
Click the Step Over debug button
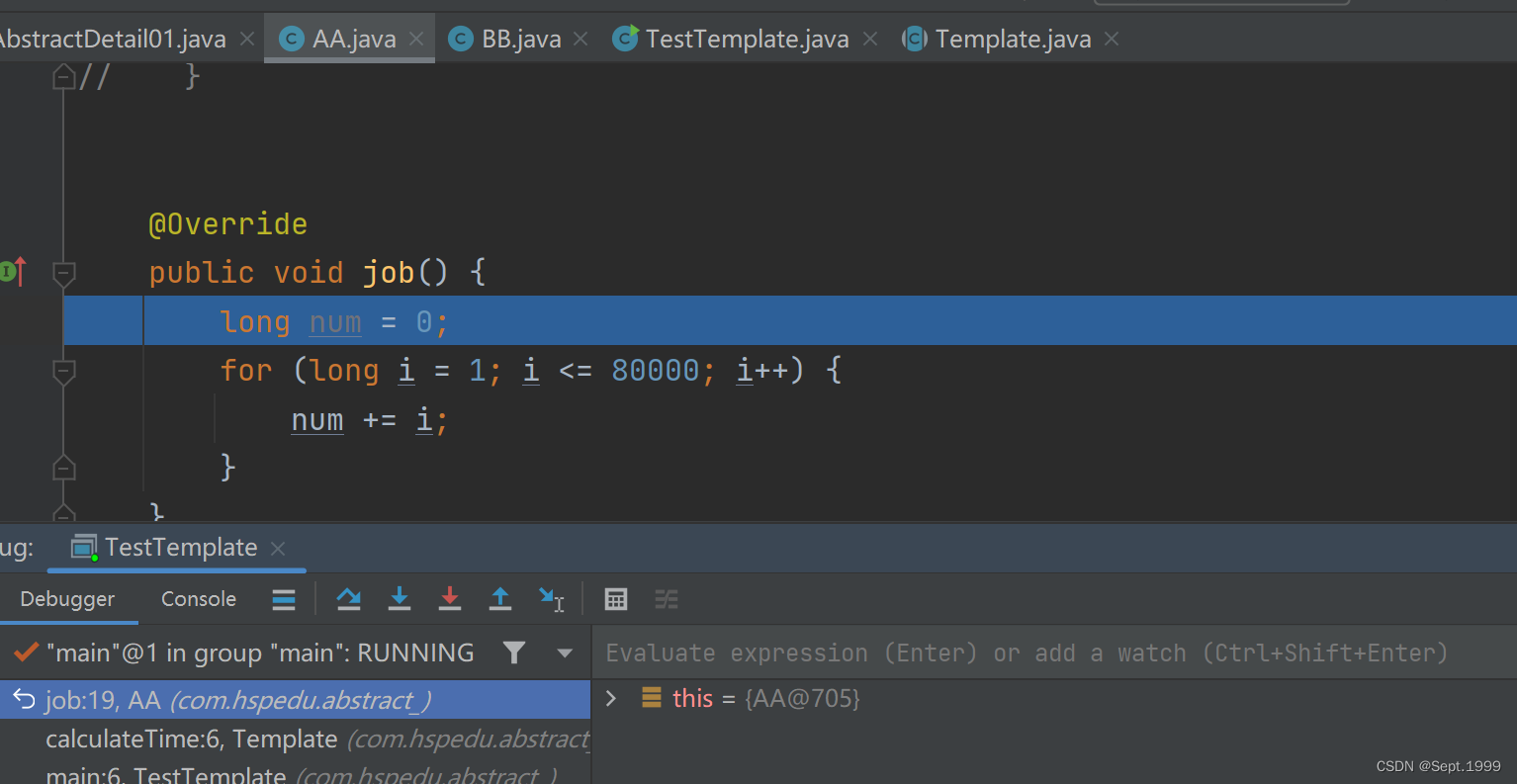click(x=349, y=599)
